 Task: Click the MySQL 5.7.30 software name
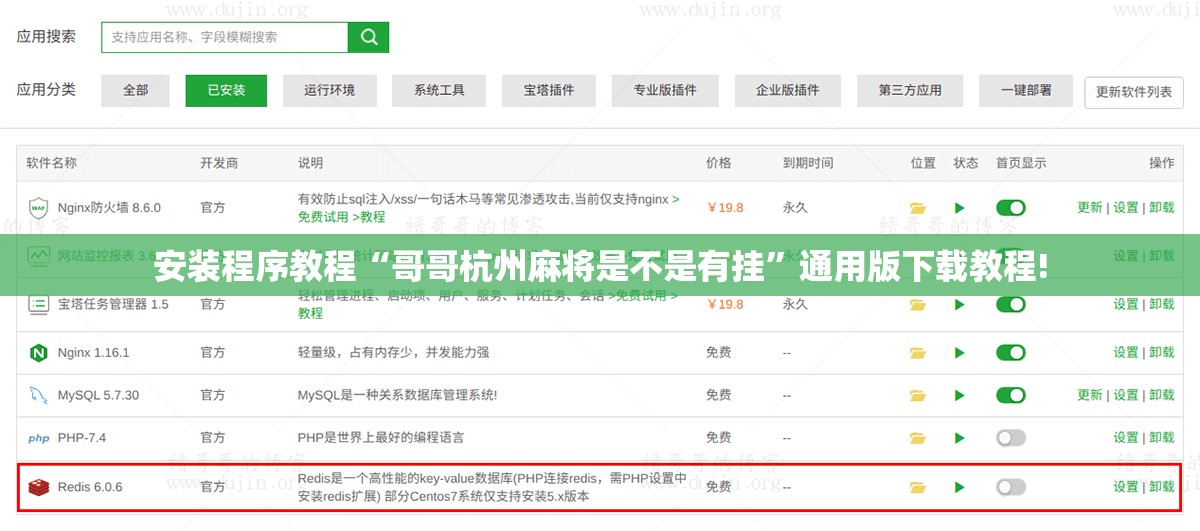(x=98, y=395)
